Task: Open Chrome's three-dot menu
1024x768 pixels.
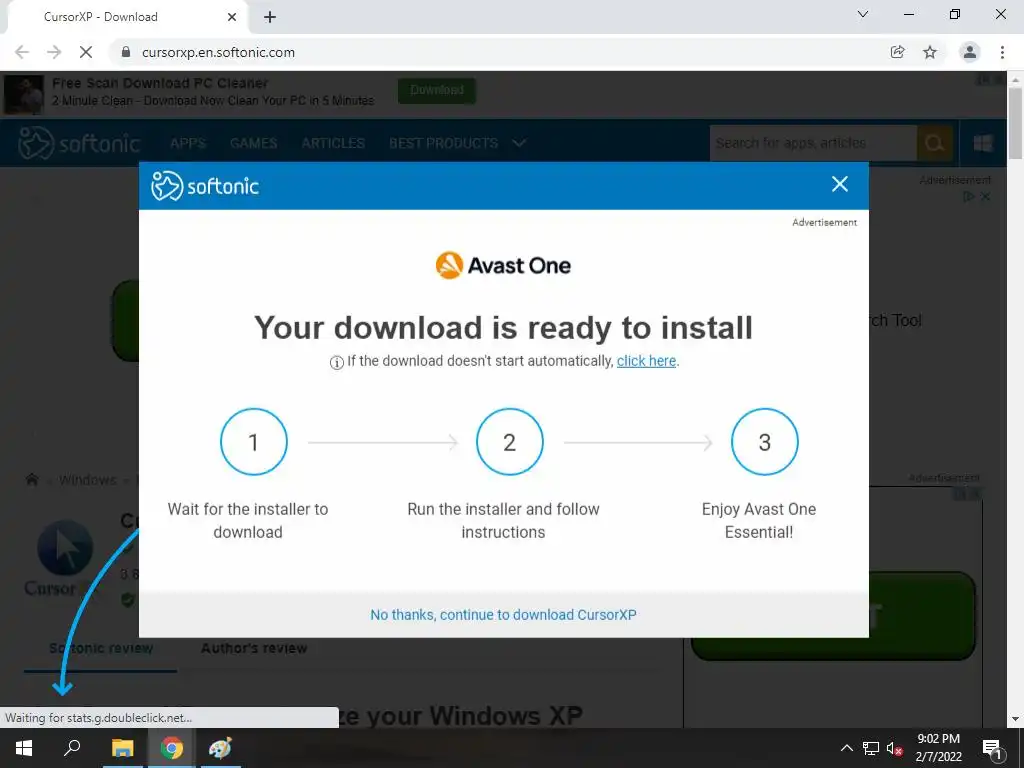Action: (x=1002, y=52)
